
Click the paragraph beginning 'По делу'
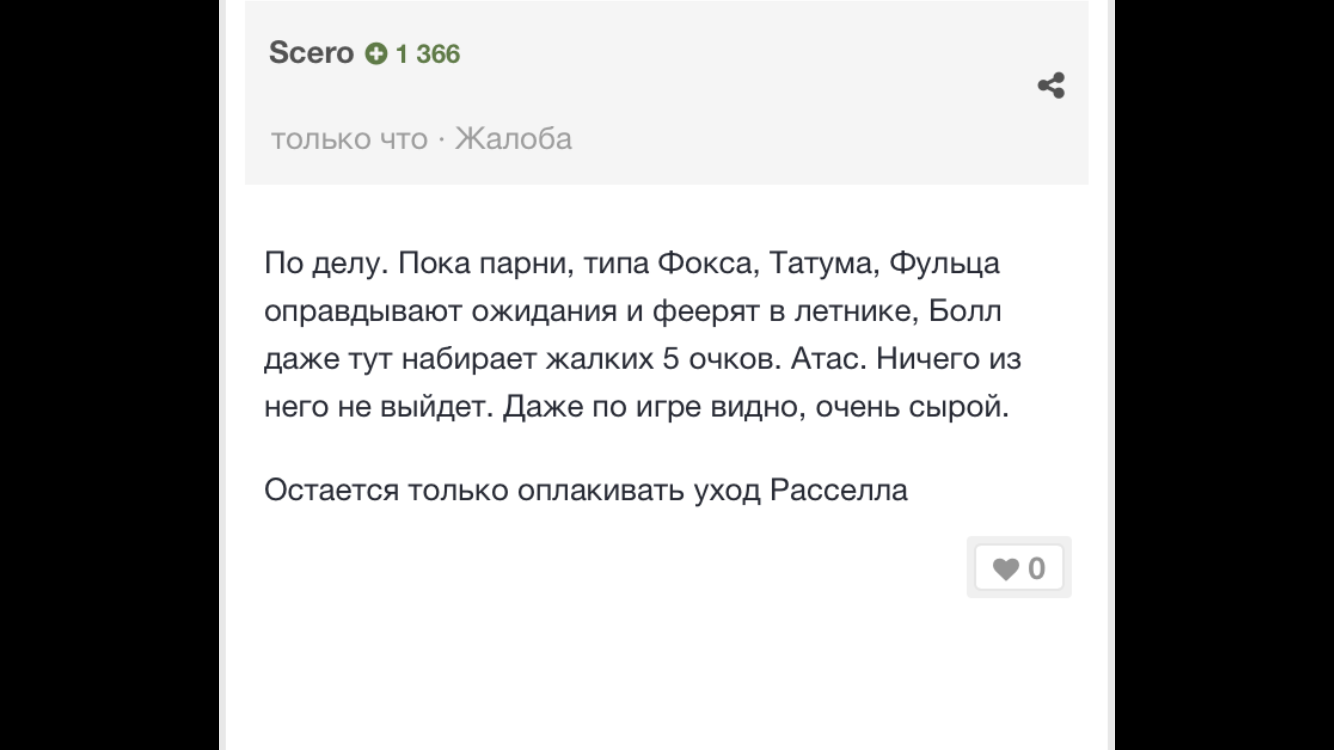(642, 336)
